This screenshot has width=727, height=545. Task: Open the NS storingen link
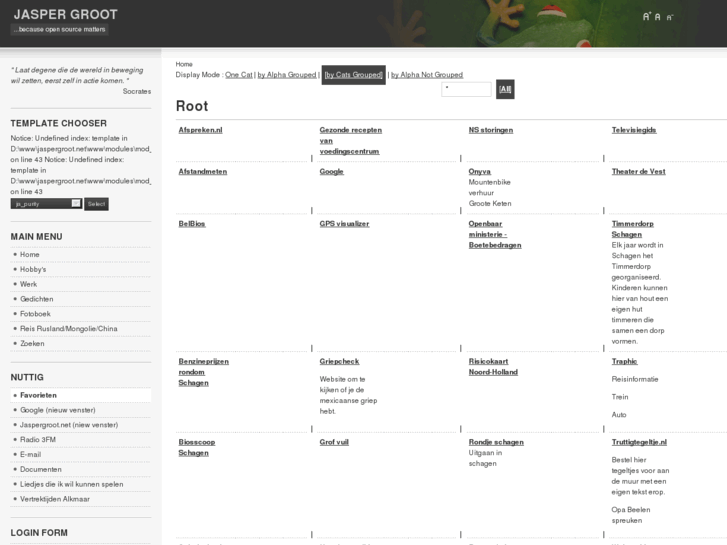point(491,130)
